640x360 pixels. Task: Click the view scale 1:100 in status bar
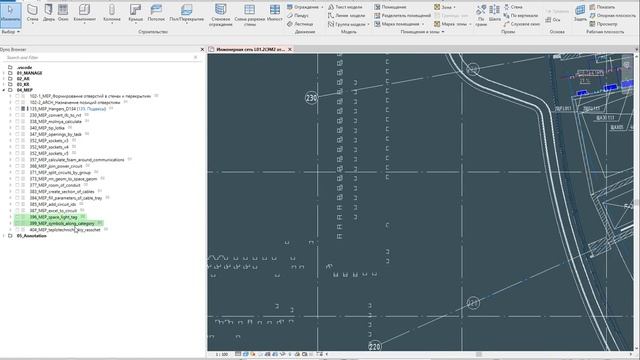[x=222, y=354]
